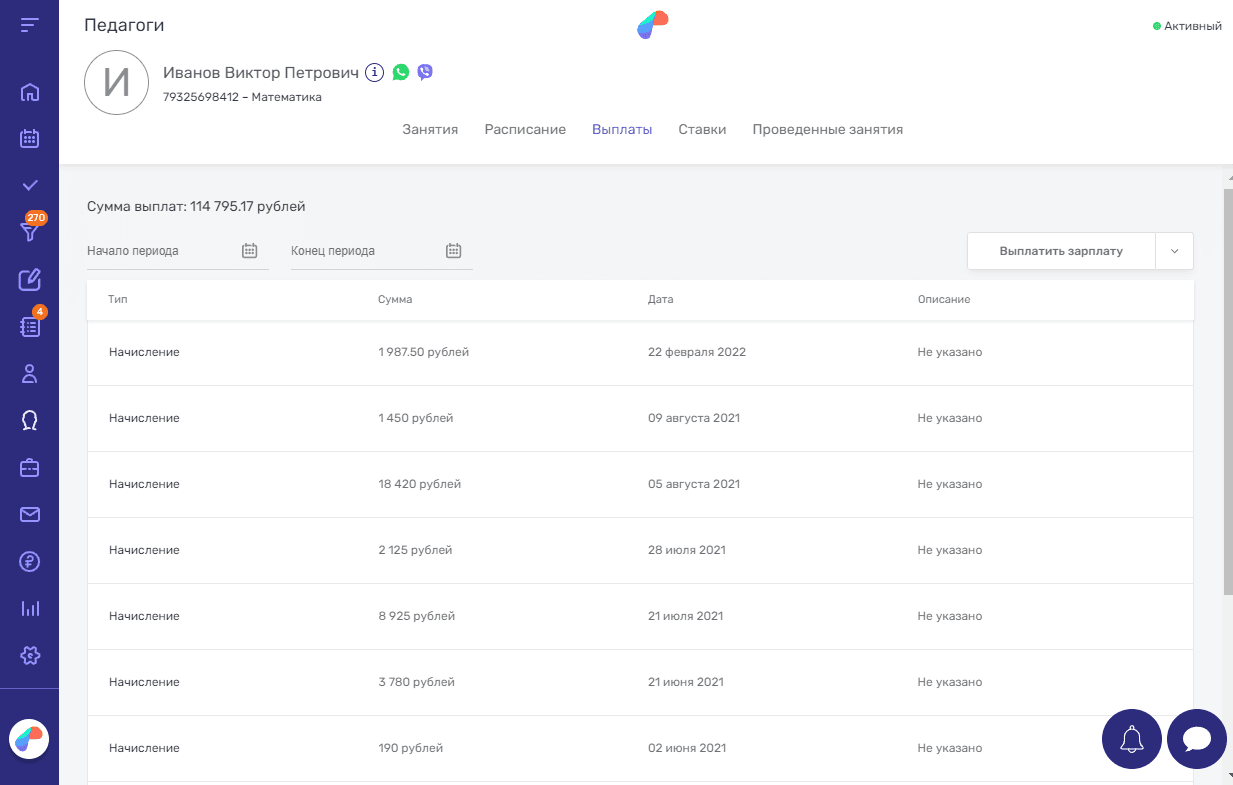The height and width of the screenshot is (785, 1233).
Task: Open the bar chart reports icon
Action: coord(30,608)
